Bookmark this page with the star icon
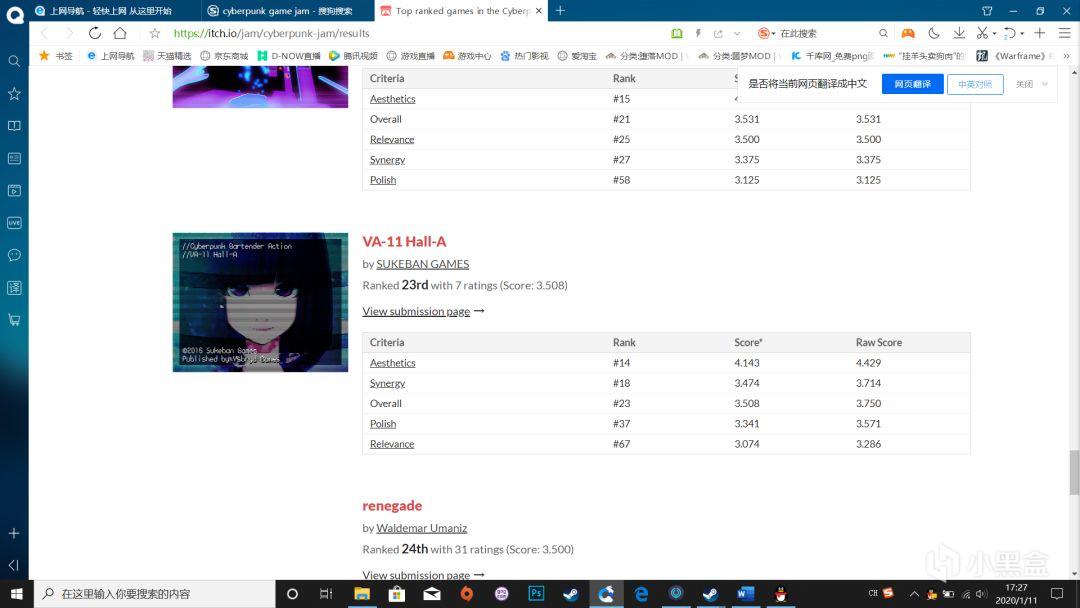 pyautogui.click(x=155, y=33)
